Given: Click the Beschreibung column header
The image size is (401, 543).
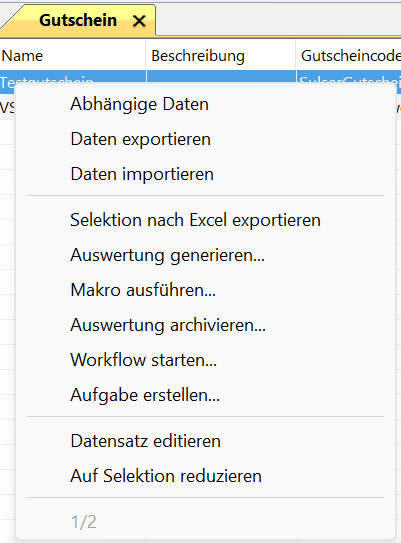Looking at the screenshot, I should (221, 56).
